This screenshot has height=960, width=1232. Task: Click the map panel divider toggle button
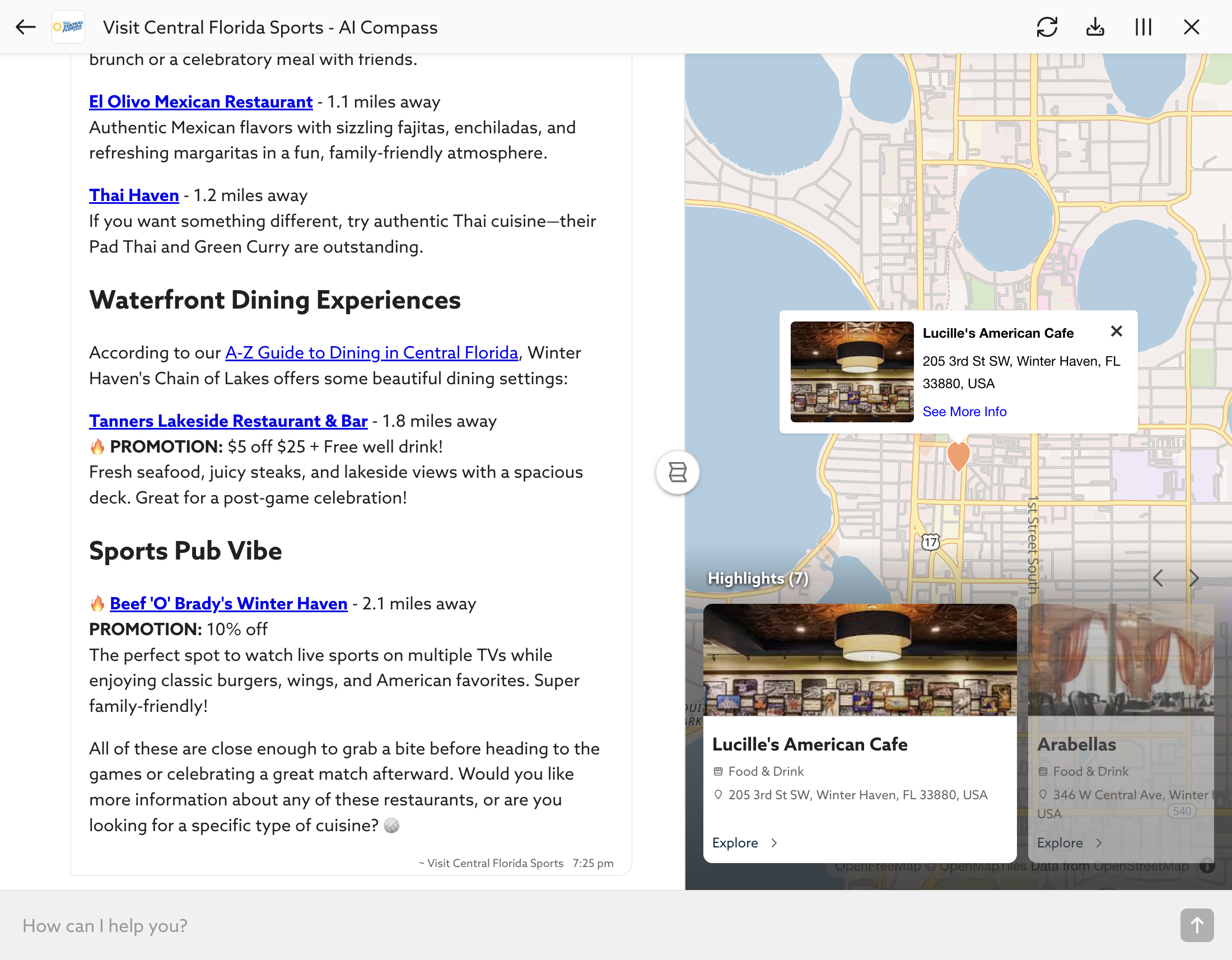[x=678, y=472]
